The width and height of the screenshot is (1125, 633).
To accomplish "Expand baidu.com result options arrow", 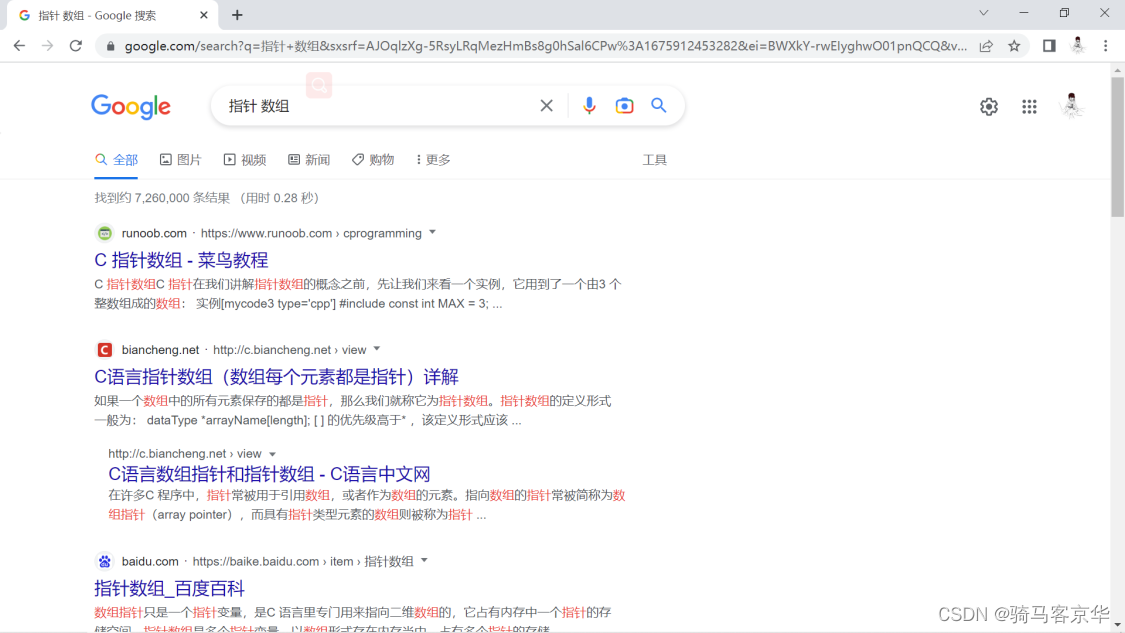I will (x=425, y=561).
